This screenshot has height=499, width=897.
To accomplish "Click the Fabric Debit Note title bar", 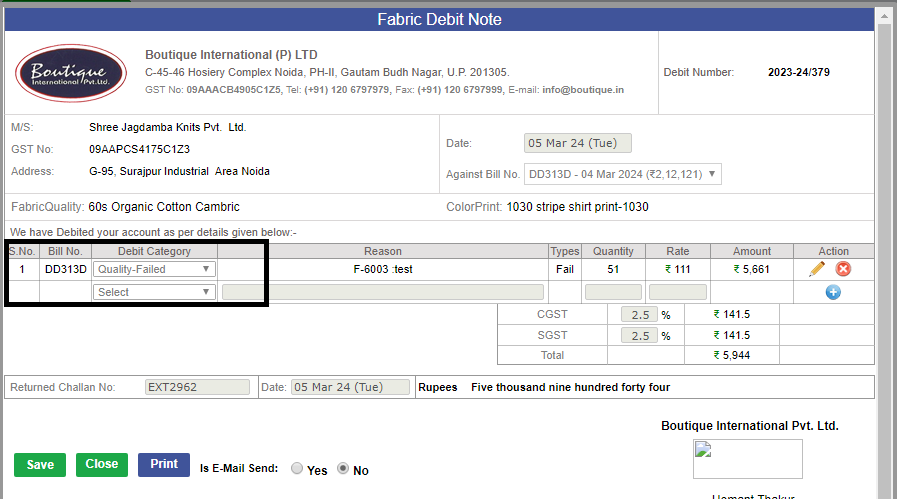I will pos(439,19).
